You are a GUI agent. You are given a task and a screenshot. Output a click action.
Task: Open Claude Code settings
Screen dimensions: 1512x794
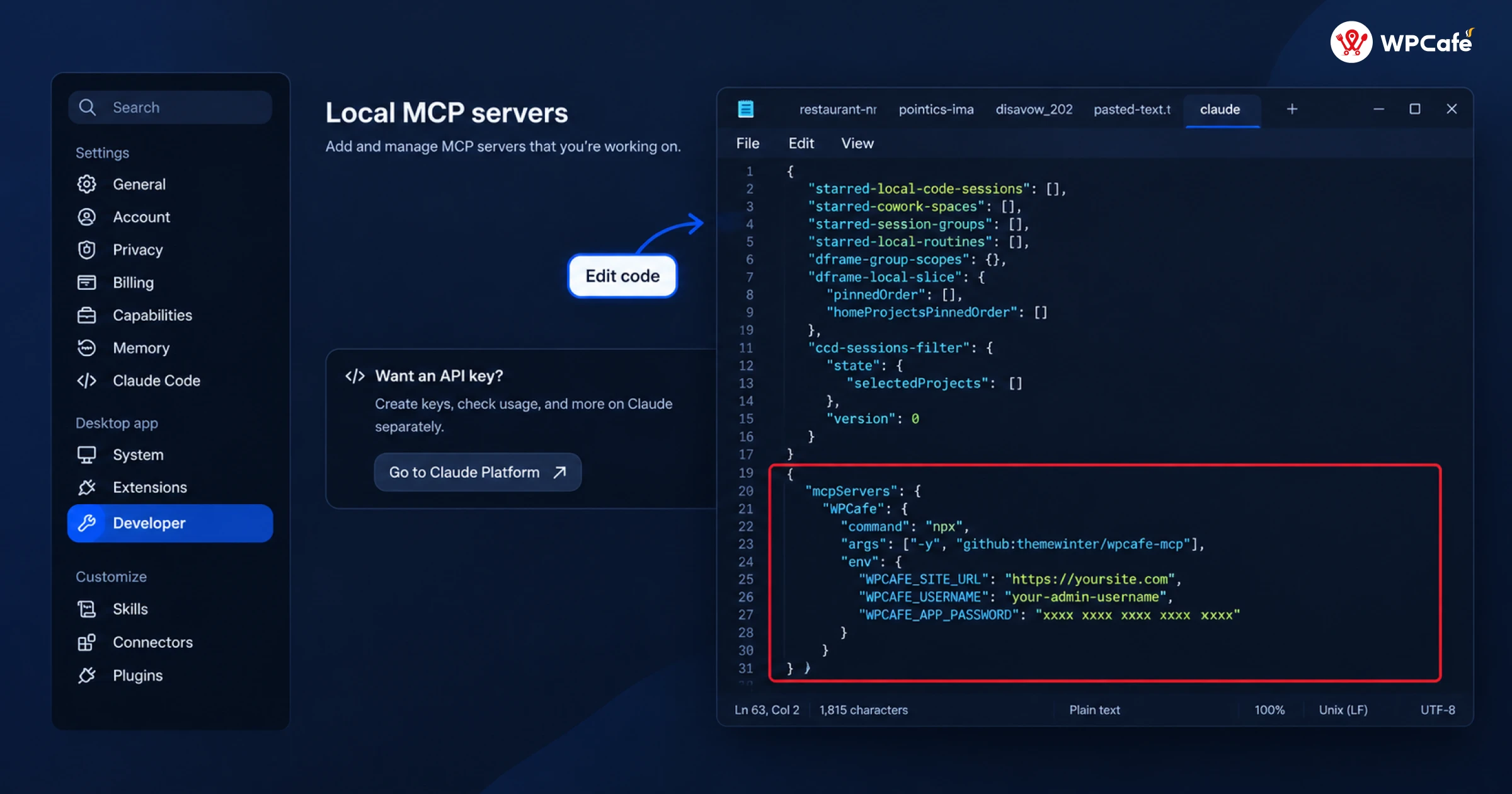(x=156, y=381)
